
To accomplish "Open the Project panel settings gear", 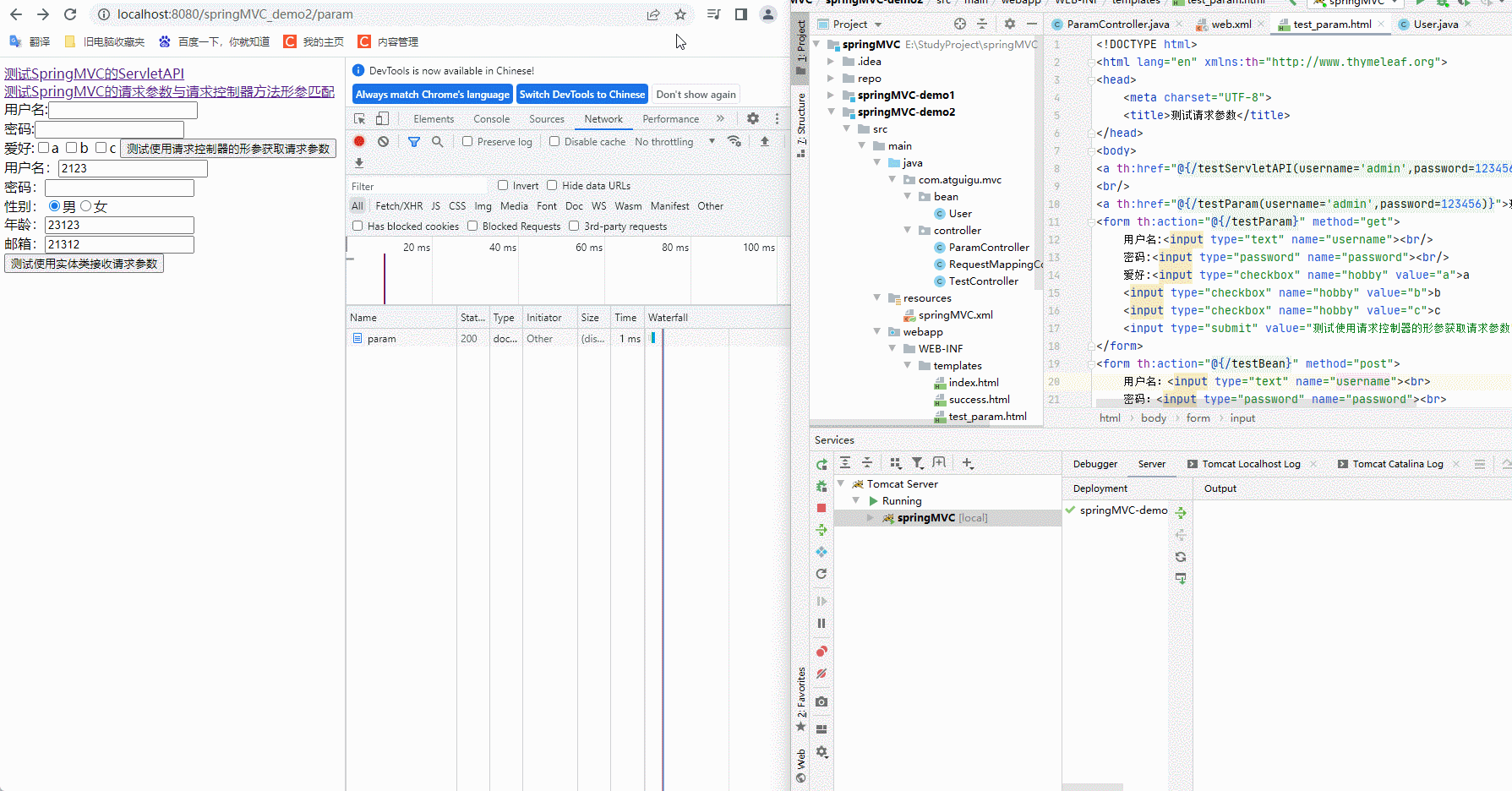I will (x=1009, y=25).
